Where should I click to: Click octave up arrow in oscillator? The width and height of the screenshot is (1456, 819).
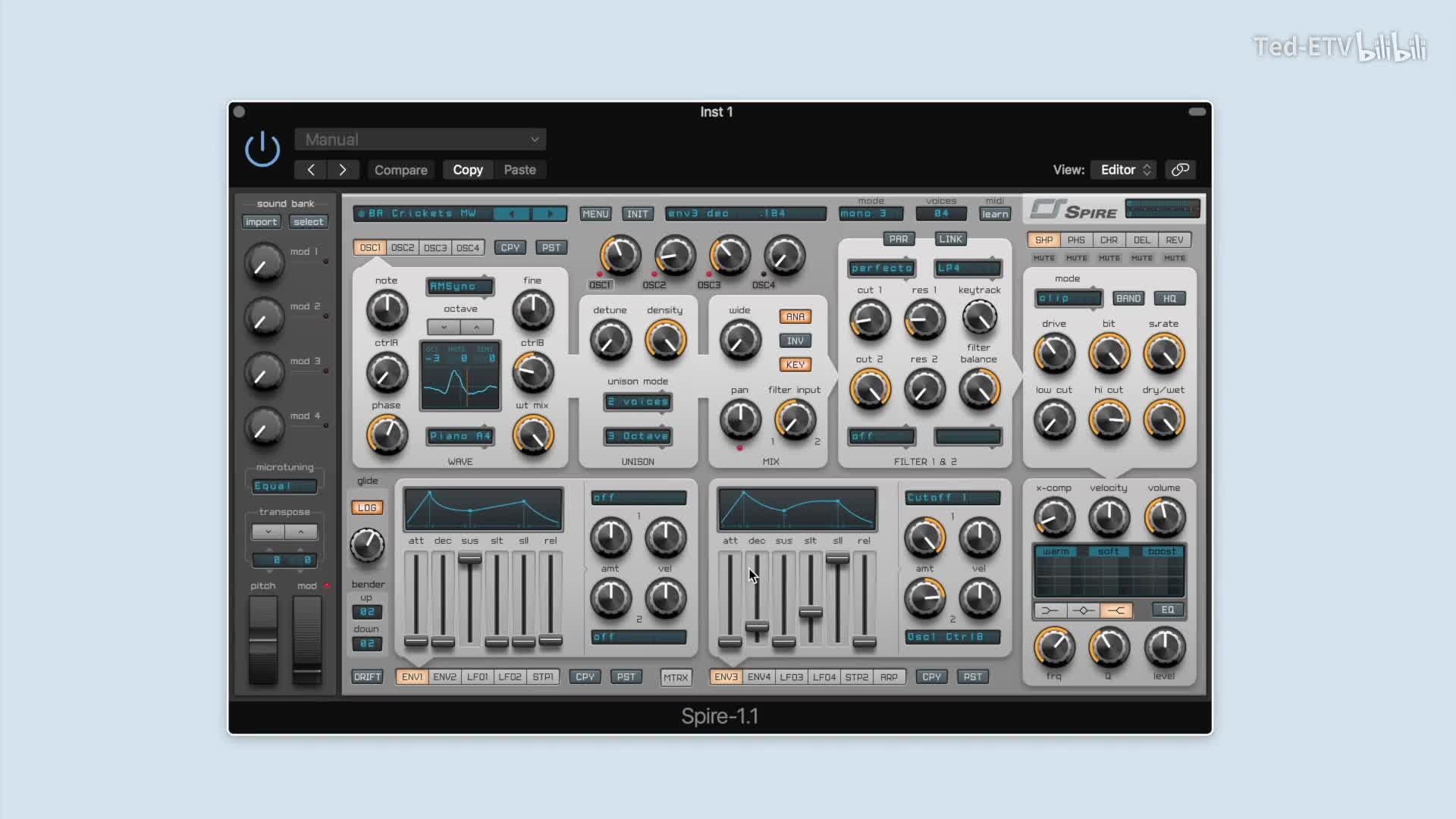[x=476, y=328]
